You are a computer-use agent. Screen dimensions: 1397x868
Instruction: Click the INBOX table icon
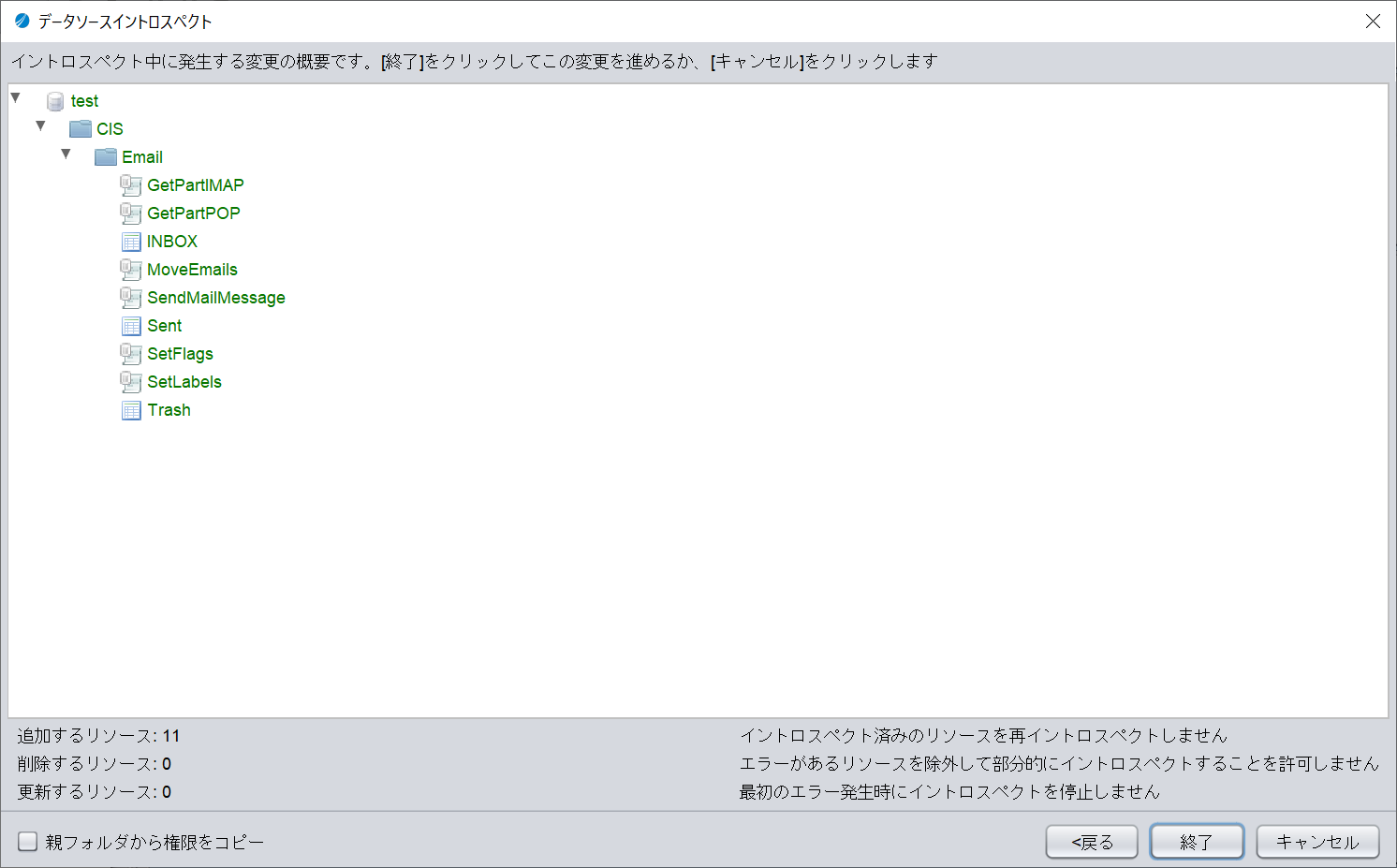pyautogui.click(x=131, y=242)
